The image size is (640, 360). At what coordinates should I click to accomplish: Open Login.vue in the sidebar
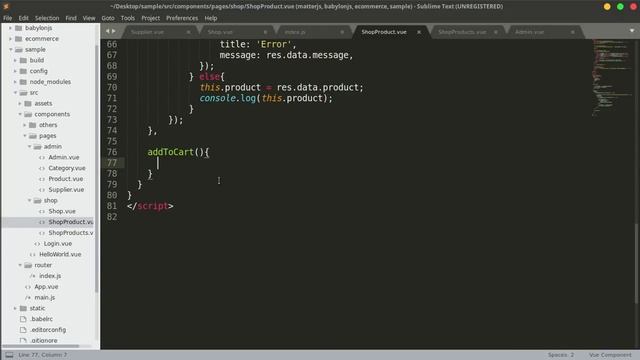tap(58, 244)
